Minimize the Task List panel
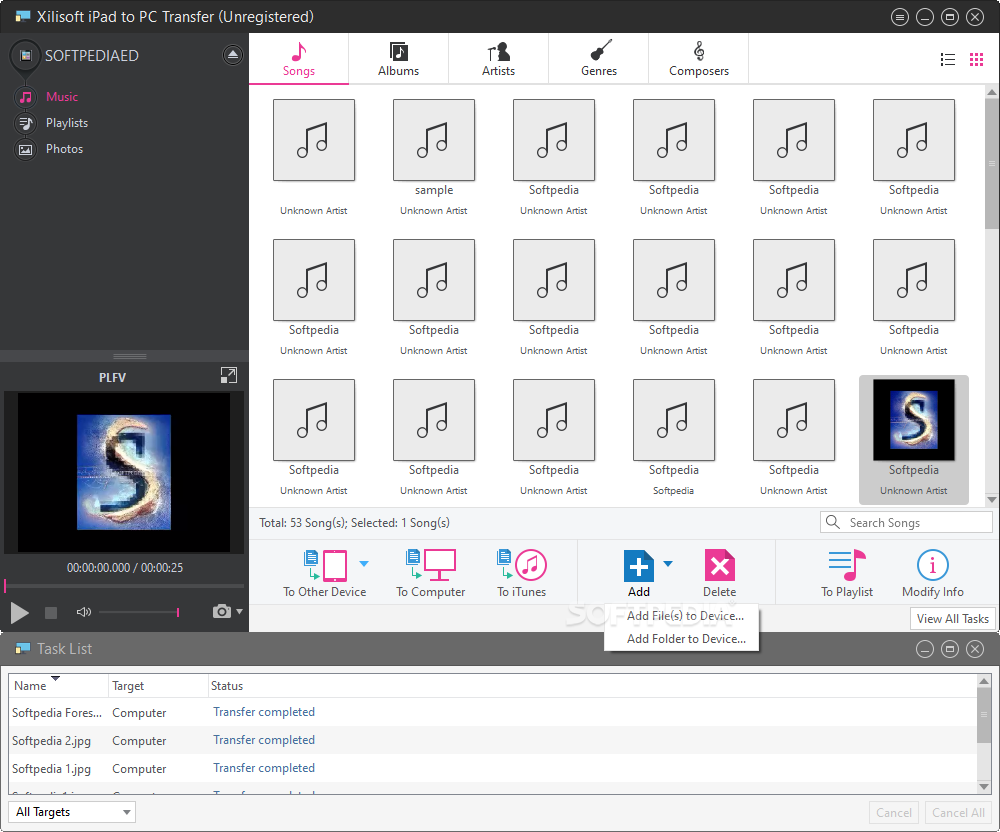The height and width of the screenshot is (832, 1000). pos(925,649)
